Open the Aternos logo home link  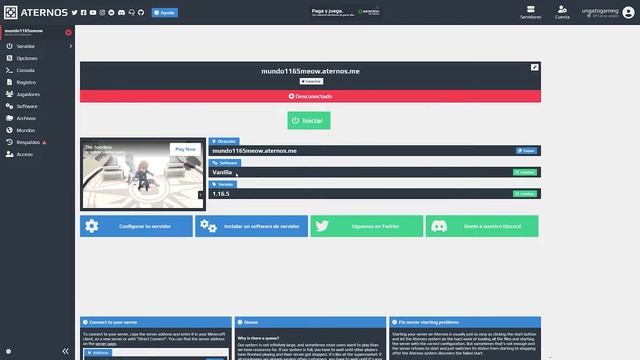(36, 12)
